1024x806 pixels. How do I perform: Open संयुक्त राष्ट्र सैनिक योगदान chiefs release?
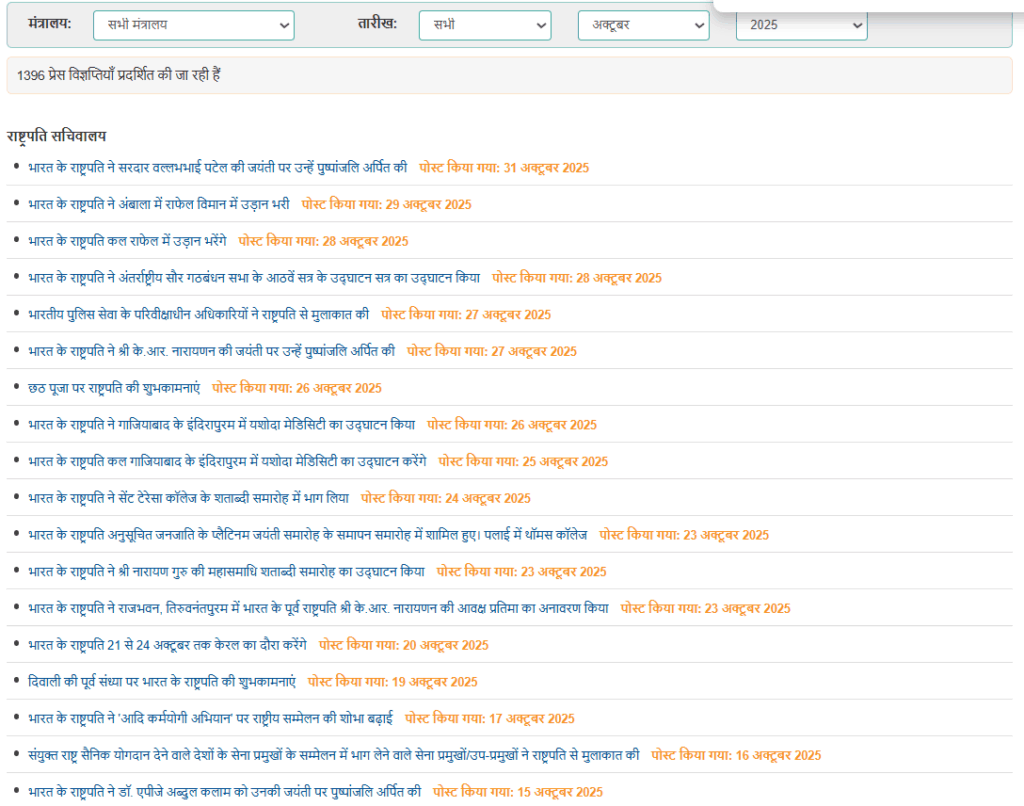[334, 755]
